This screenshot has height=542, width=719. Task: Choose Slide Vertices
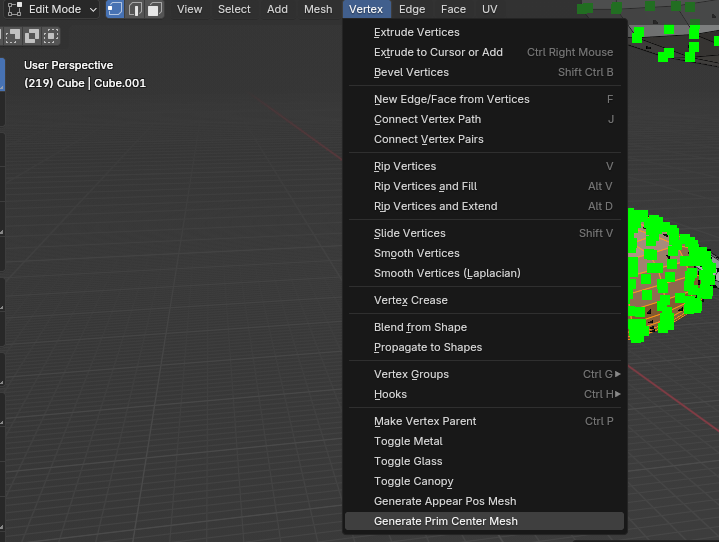484,233
